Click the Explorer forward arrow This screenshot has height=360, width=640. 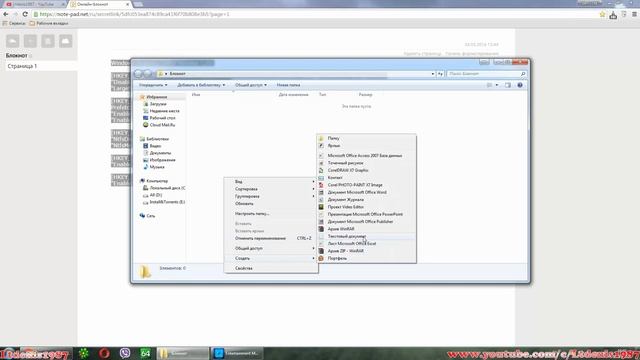point(148,74)
